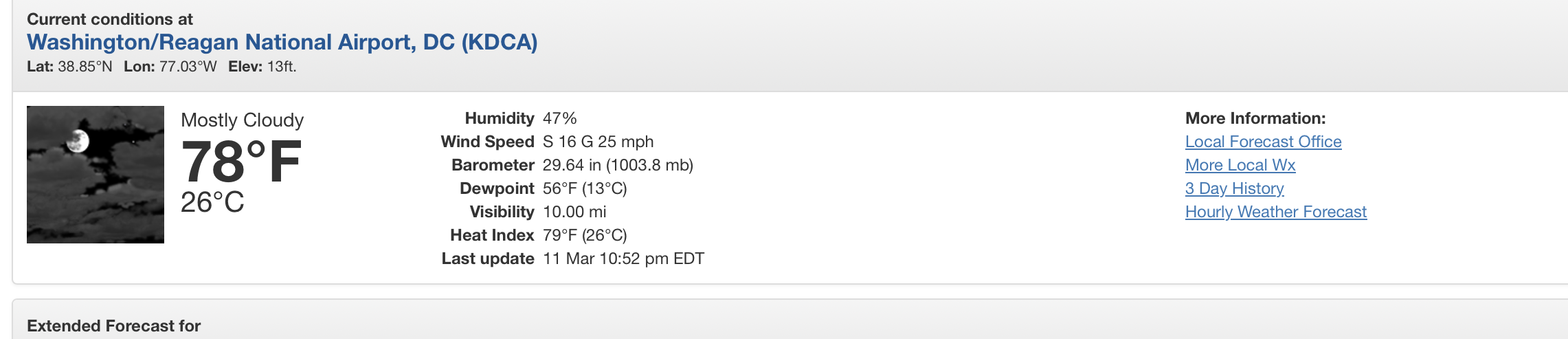
Task: Select the 47% humidity value
Action: tap(559, 118)
